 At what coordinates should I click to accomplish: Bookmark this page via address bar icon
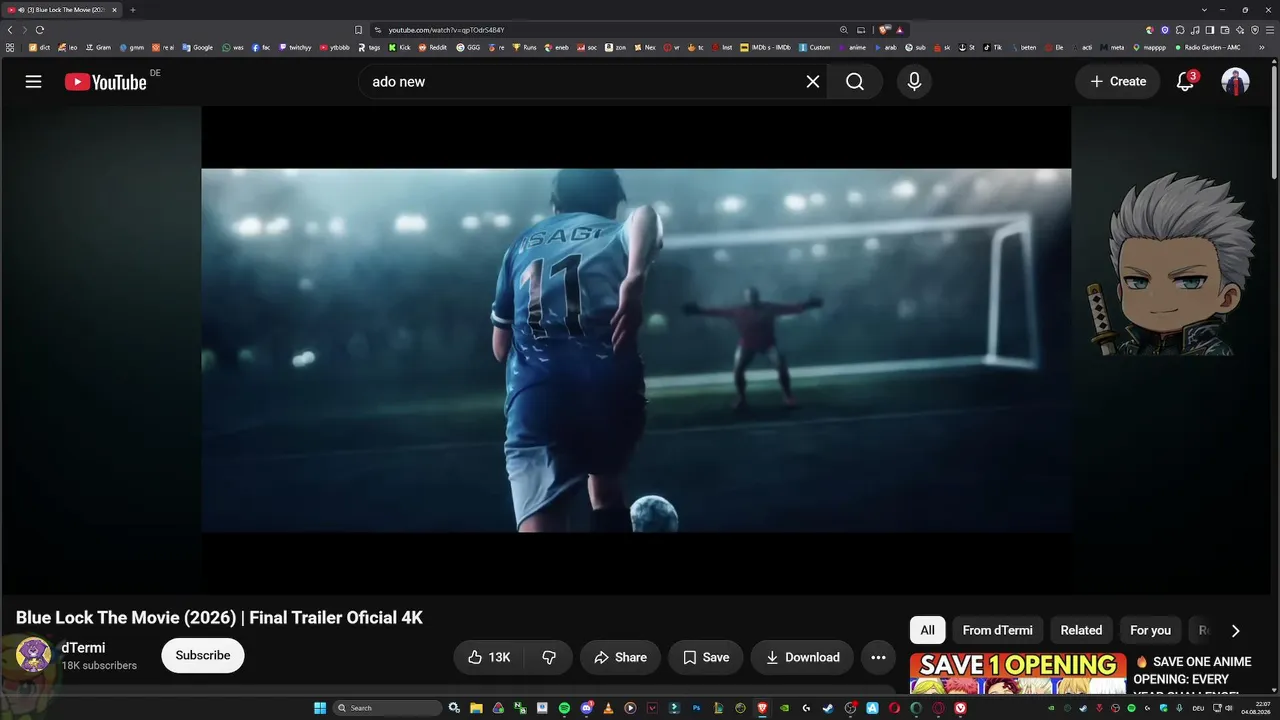coord(358,30)
